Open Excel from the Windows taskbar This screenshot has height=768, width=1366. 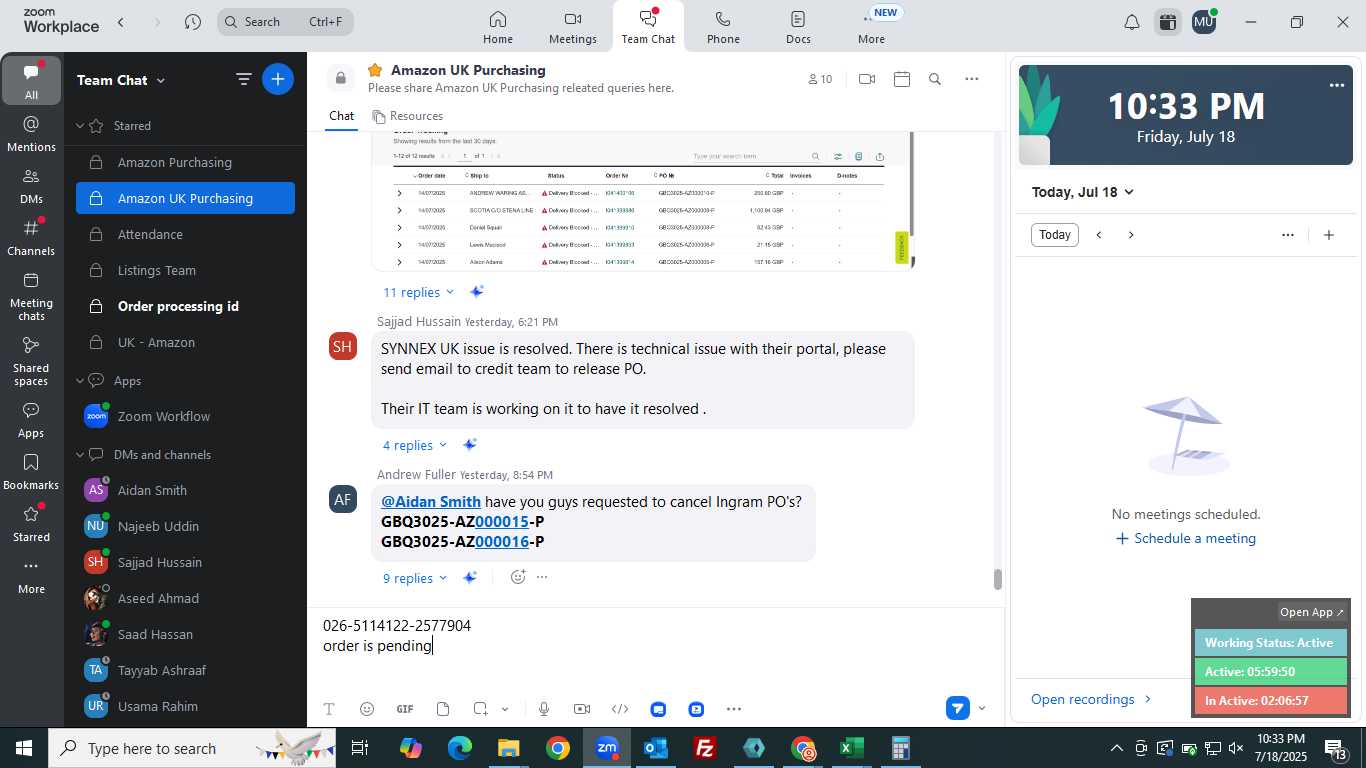pyautogui.click(x=851, y=748)
